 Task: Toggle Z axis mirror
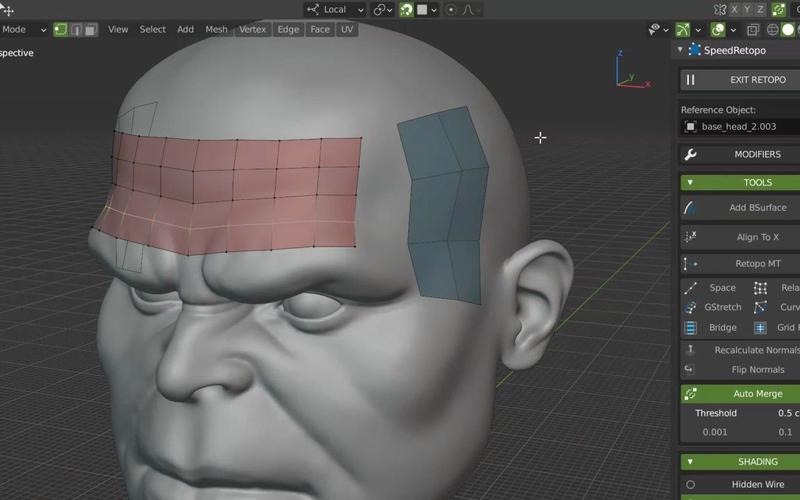pos(760,9)
